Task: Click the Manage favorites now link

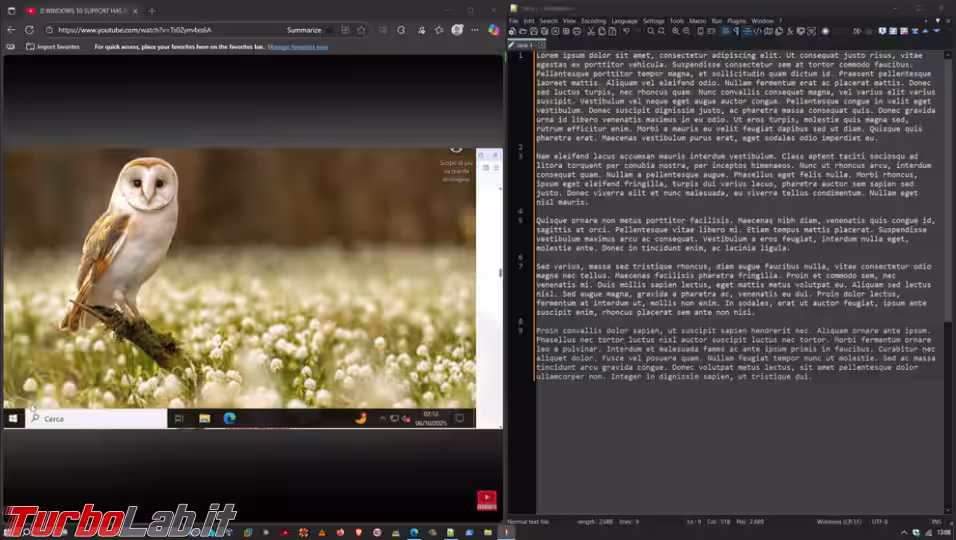Action: point(297,47)
